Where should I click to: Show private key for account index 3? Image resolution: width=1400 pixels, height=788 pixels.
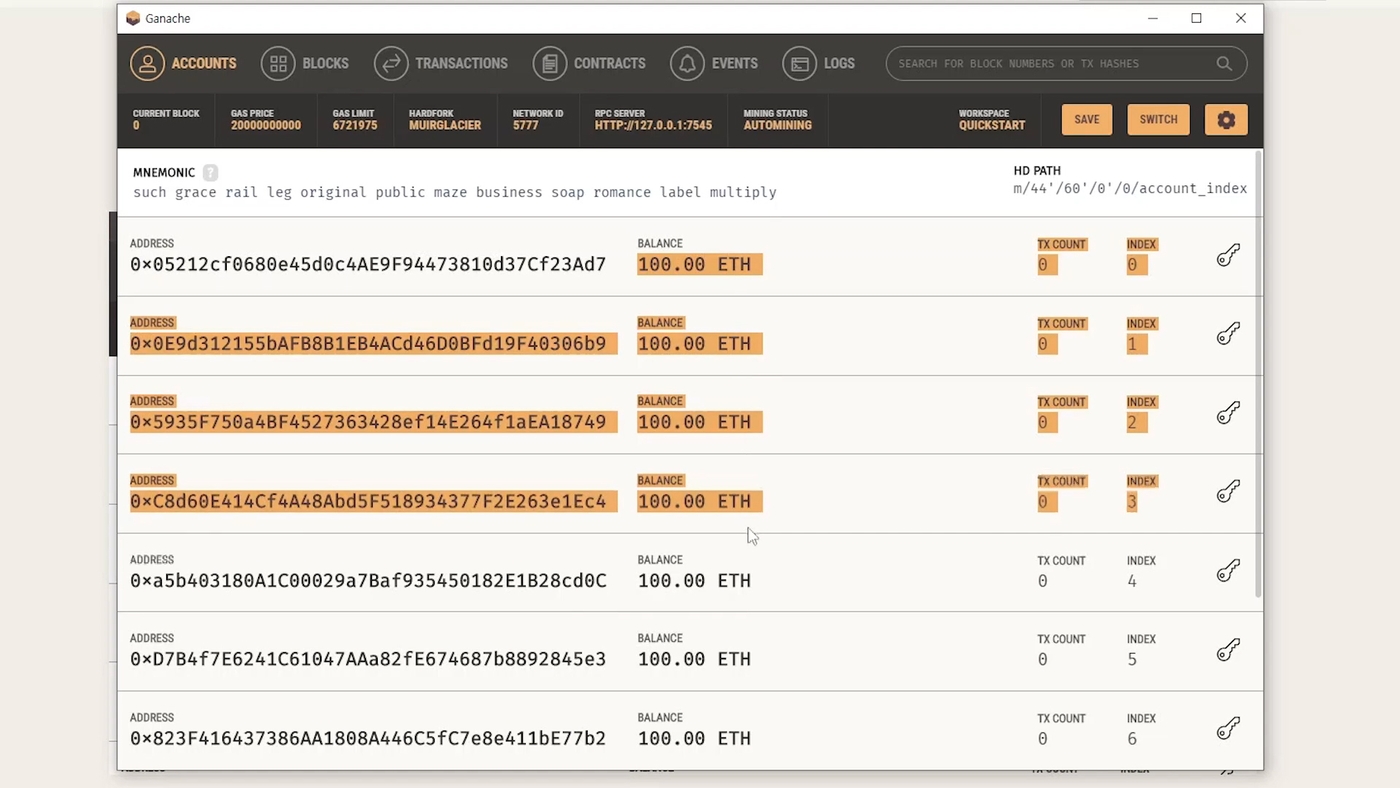(1228, 492)
